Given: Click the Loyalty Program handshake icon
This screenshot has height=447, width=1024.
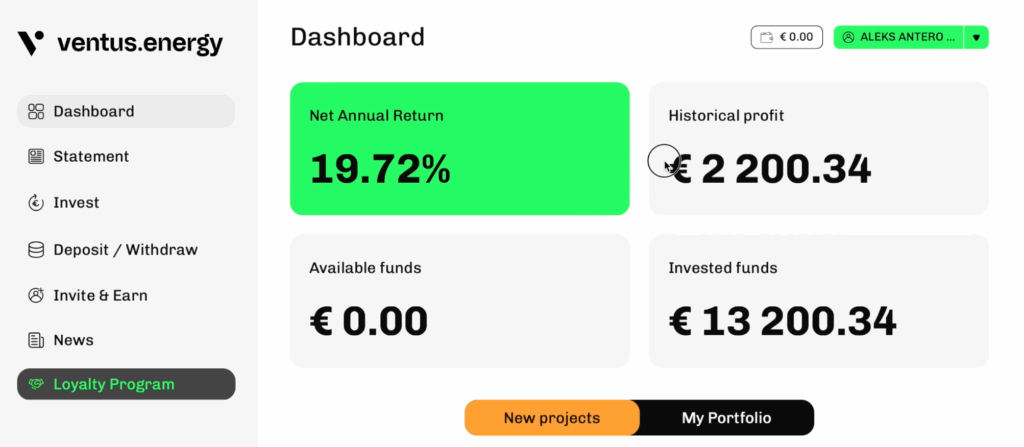Looking at the screenshot, I should point(37,385).
